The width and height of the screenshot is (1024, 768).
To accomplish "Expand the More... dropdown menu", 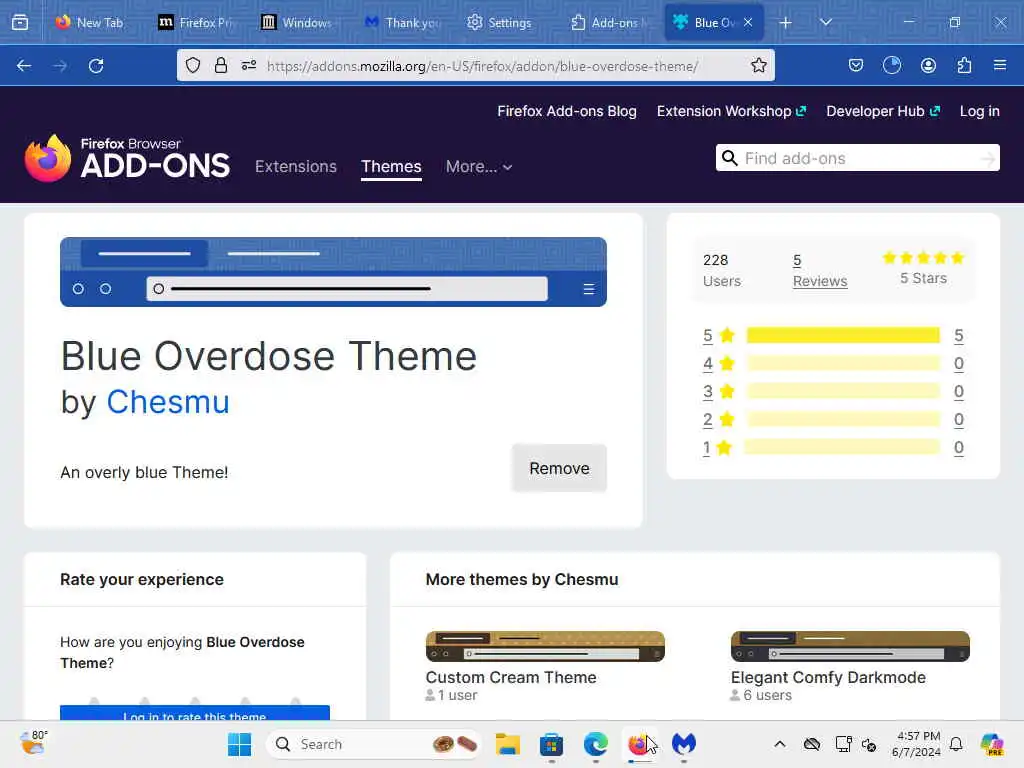I will (x=479, y=167).
